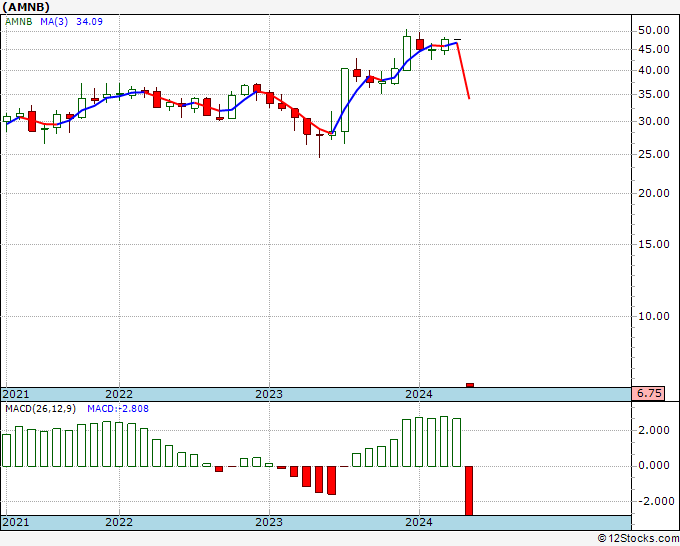Screen dimensions: 680x546
Task: Click the 35.00 price axis label
Action: coord(654,94)
